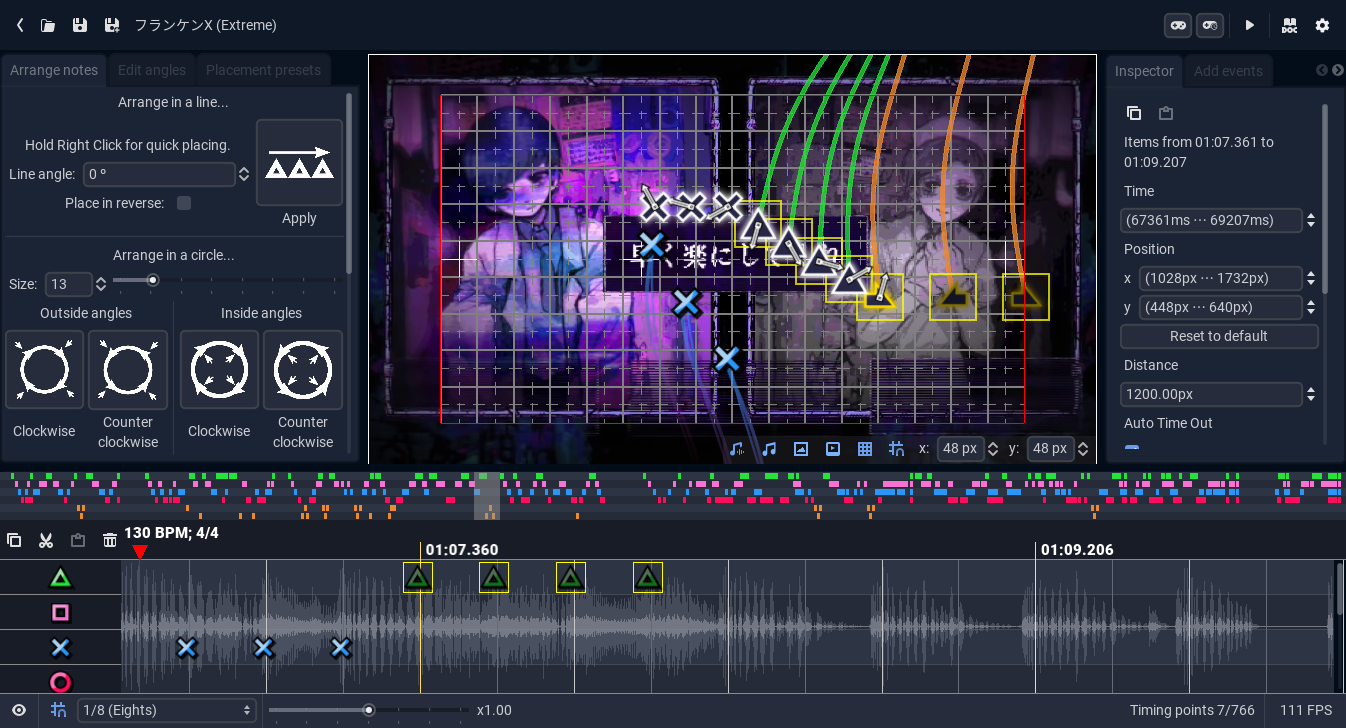The image size is (1346, 728).
Task: Start playtest with the gamepad icon
Action: (1178, 25)
